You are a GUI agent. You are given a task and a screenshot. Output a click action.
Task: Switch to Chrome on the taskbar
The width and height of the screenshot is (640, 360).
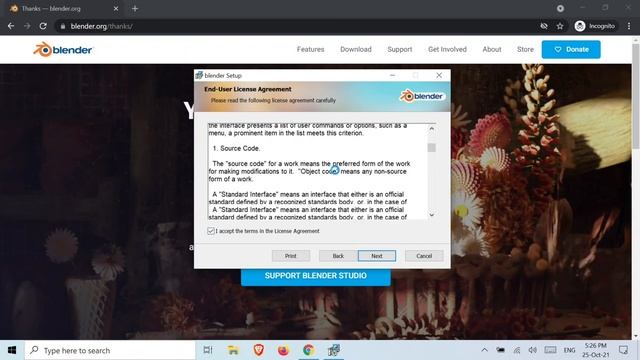(309, 350)
